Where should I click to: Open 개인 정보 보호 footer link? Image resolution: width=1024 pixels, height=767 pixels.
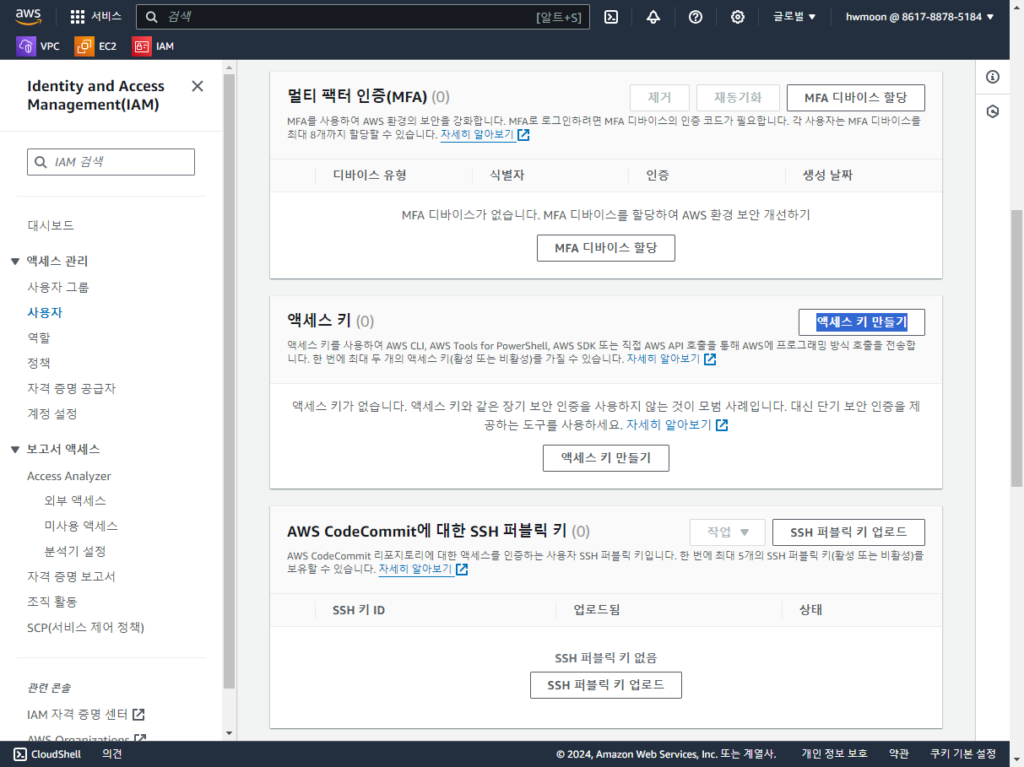pyautogui.click(x=835, y=754)
